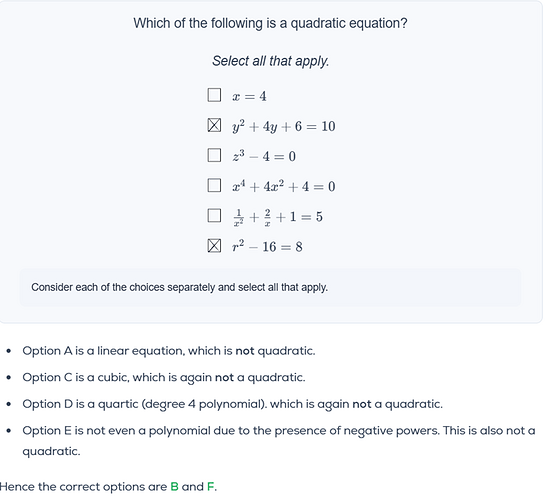The width and height of the screenshot is (545, 500).
Task: Click the quartic equation x⁴ + 4x² + 4 = 0
Action: pos(284,186)
